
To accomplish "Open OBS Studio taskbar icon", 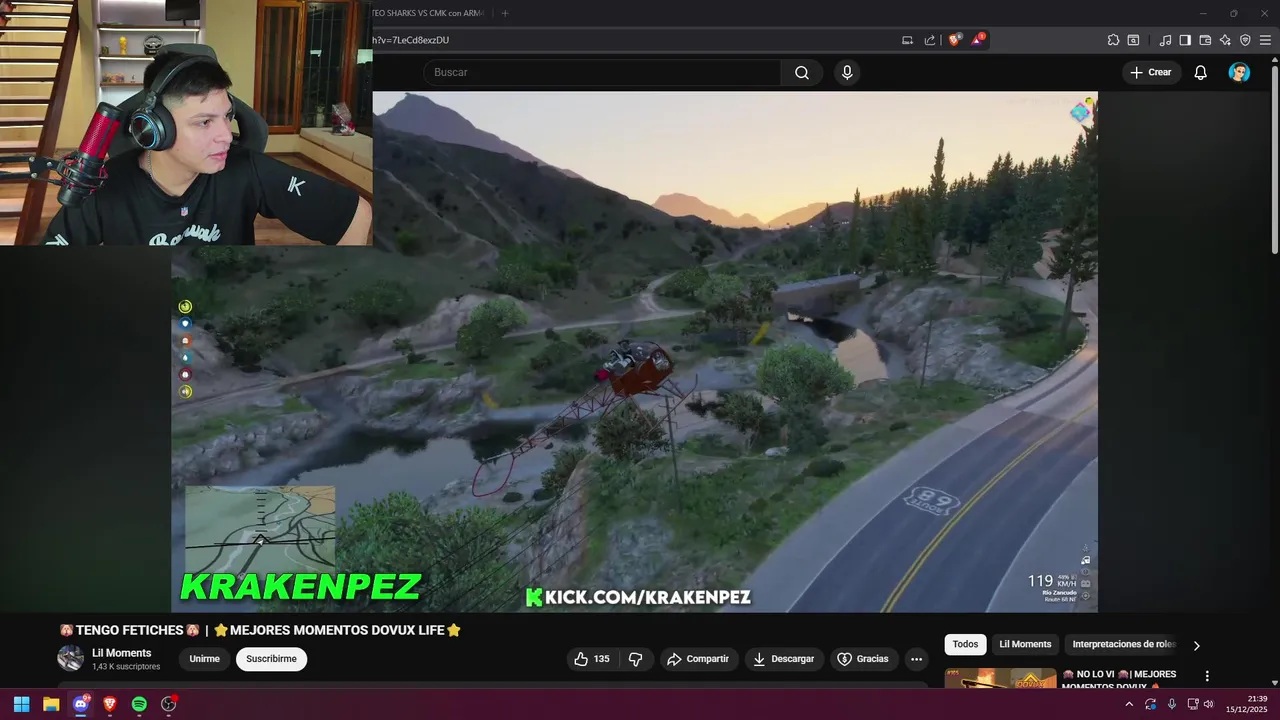I will pyautogui.click(x=169, y=704).
